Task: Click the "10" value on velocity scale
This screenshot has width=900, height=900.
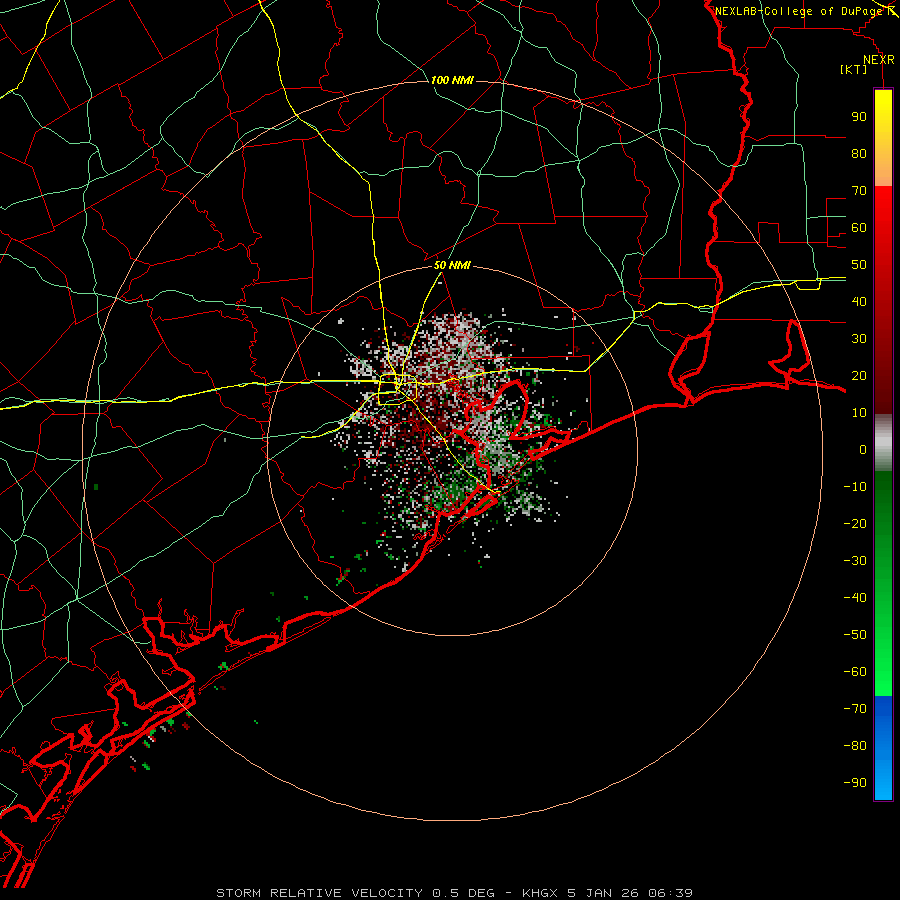Action: [x=859, y=413]
